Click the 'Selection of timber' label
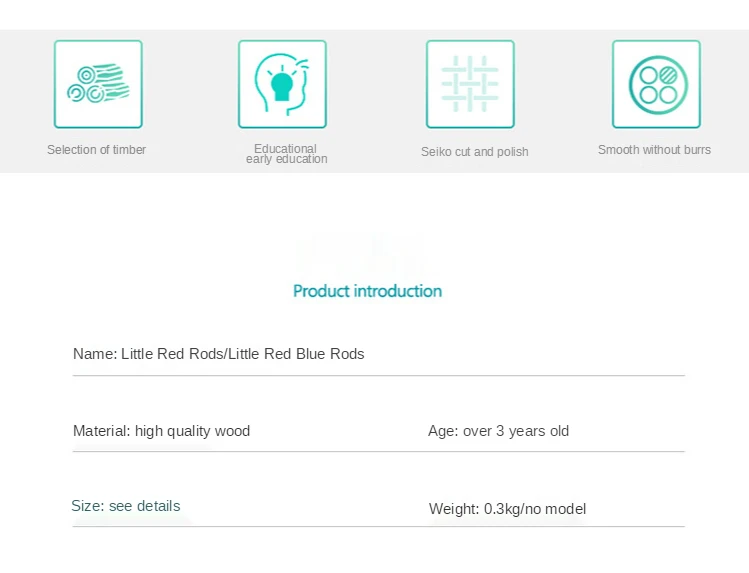 96,149
